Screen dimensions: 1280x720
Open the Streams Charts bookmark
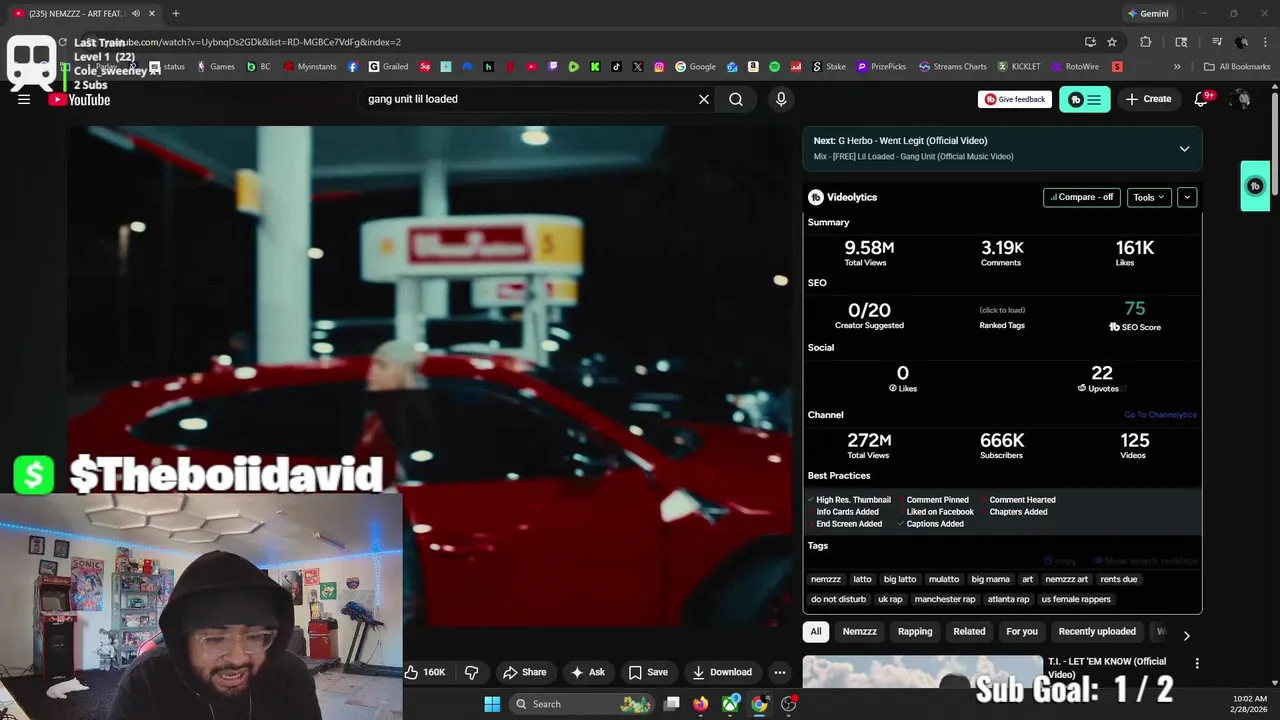pos(953,67)
